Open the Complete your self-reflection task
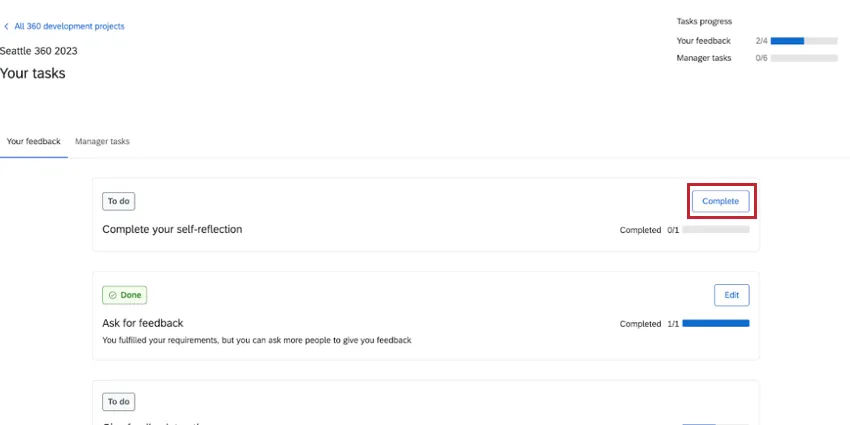The width and height of the screenshot is (850, 425). point(172,229)
